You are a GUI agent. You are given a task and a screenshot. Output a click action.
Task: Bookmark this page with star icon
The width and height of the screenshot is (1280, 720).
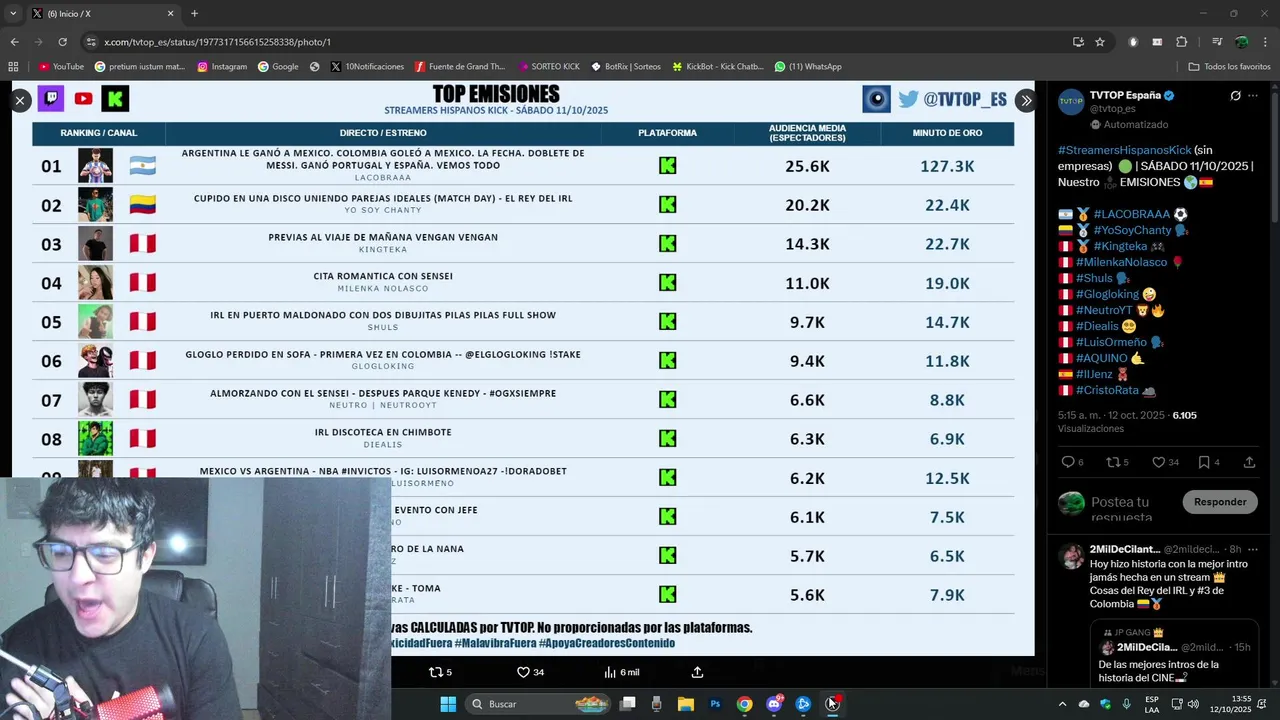1100,42
